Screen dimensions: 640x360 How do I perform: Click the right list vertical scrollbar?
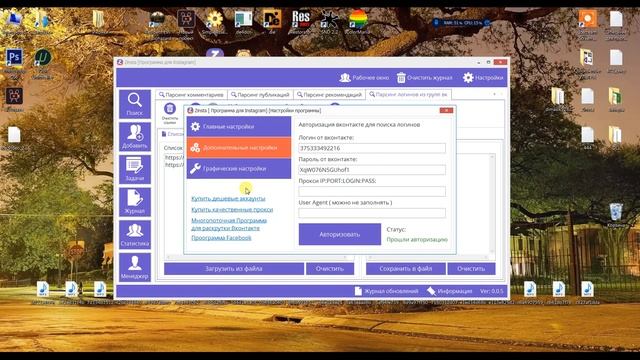pyautogui.click(x=492, y=204)
